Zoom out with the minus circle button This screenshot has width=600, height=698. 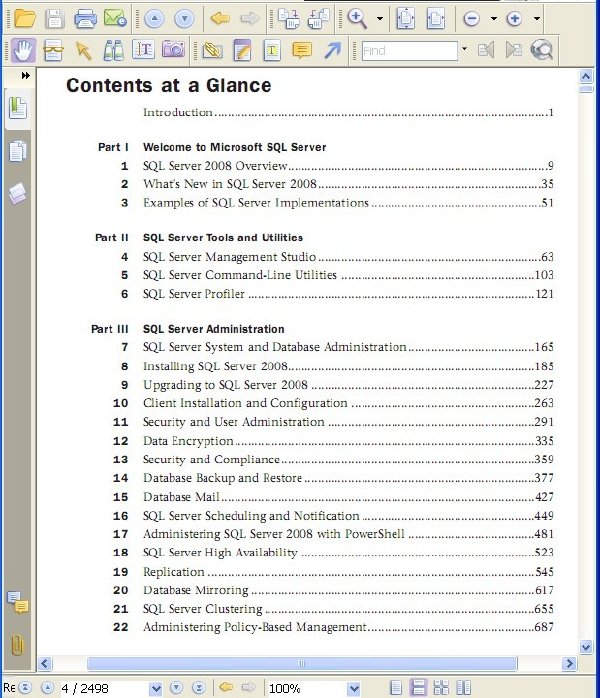coord(471,19)
